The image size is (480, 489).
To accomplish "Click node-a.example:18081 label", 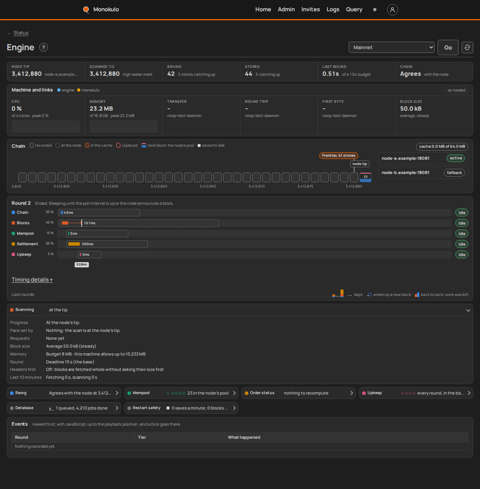I will (x=405, y=158).
